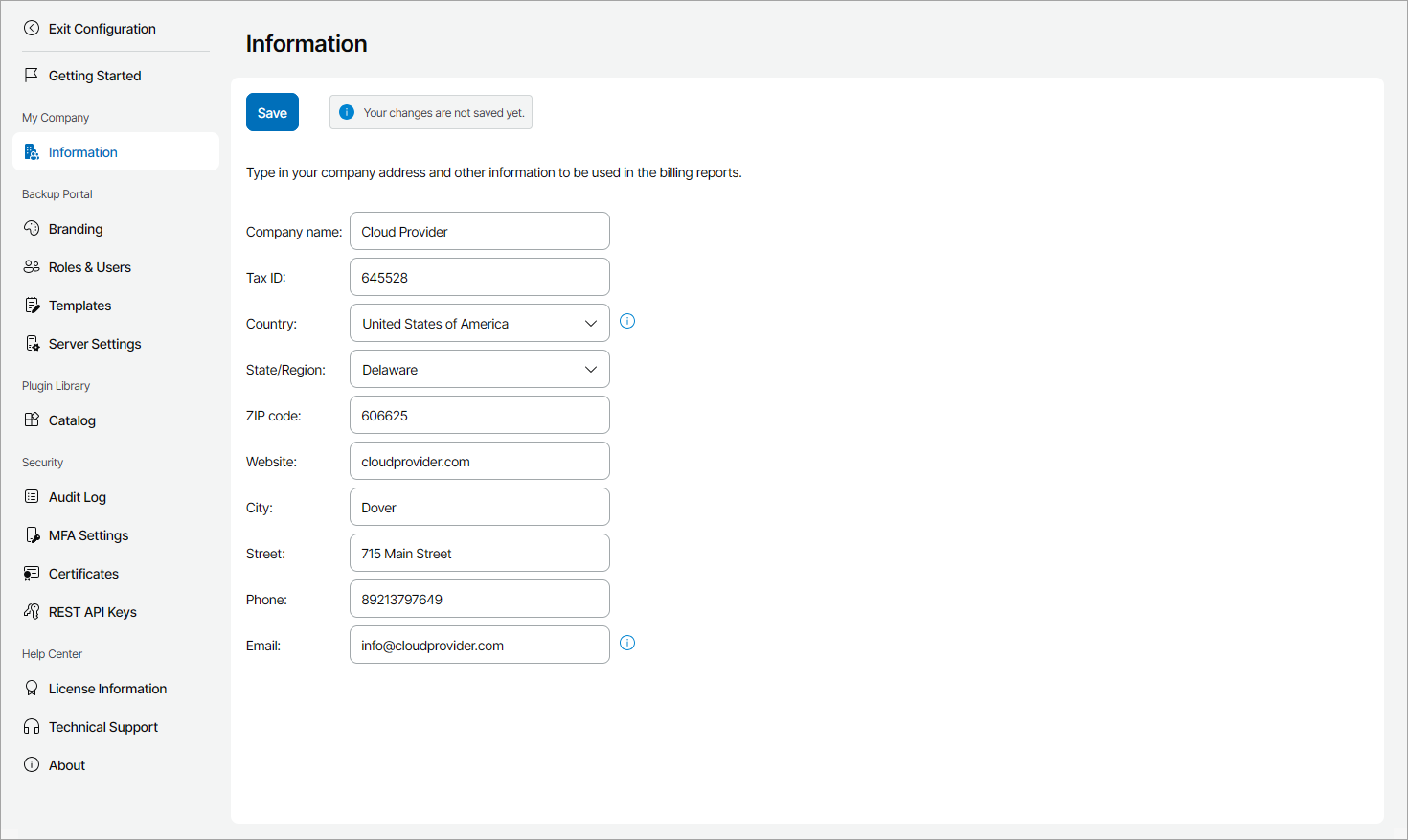Go to Server Settings in sidebar

[x=95, y=344]
